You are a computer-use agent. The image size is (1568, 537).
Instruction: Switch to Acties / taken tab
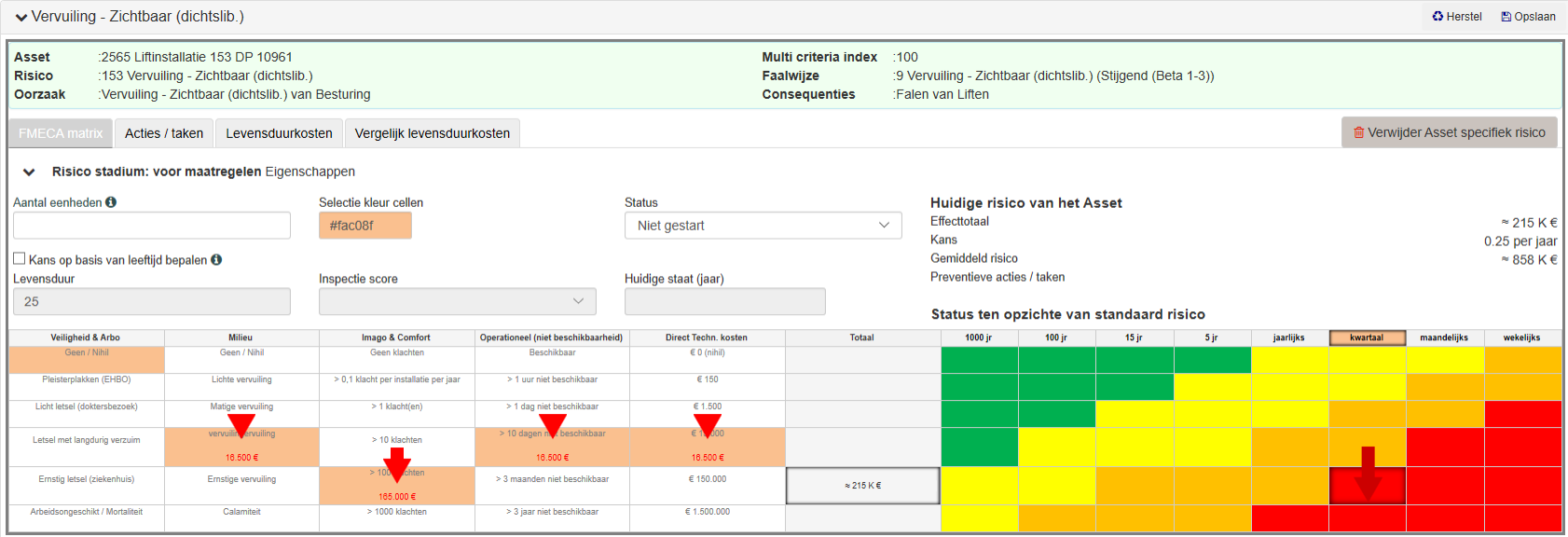pos(164,133)
